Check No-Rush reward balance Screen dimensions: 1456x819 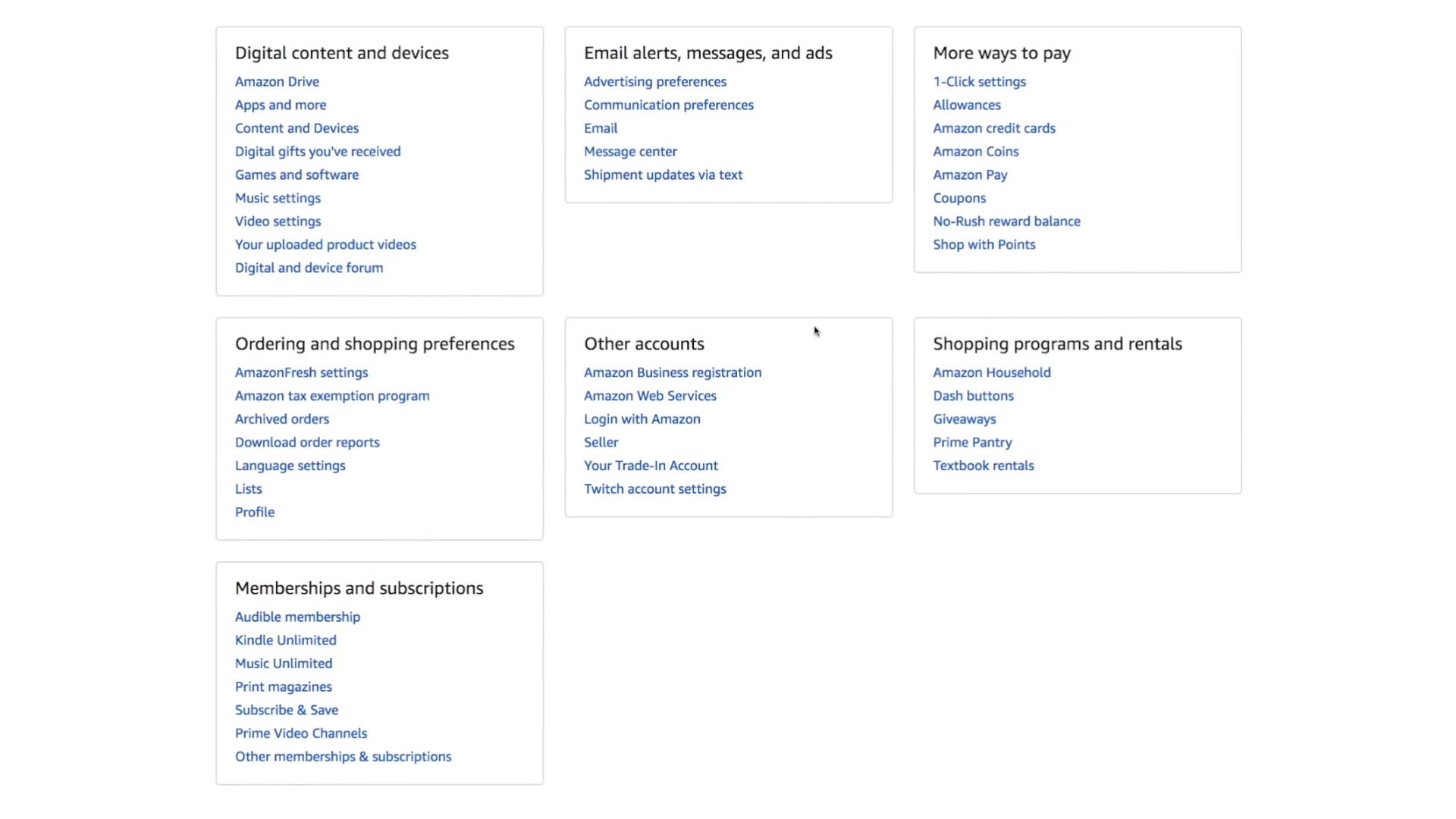point(1006,221)
